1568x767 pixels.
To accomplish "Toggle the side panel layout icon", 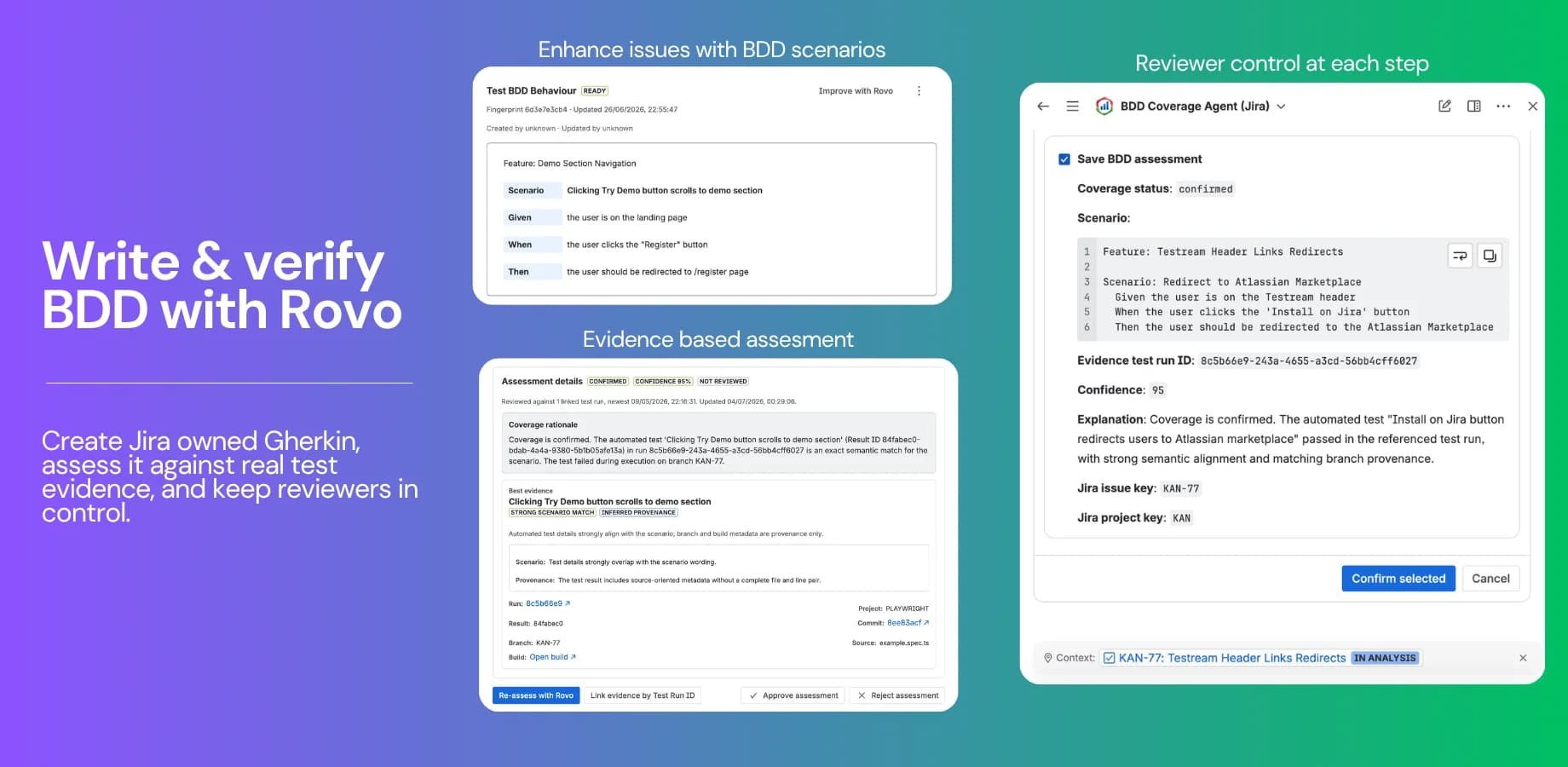I will [x=1473, y=107].
